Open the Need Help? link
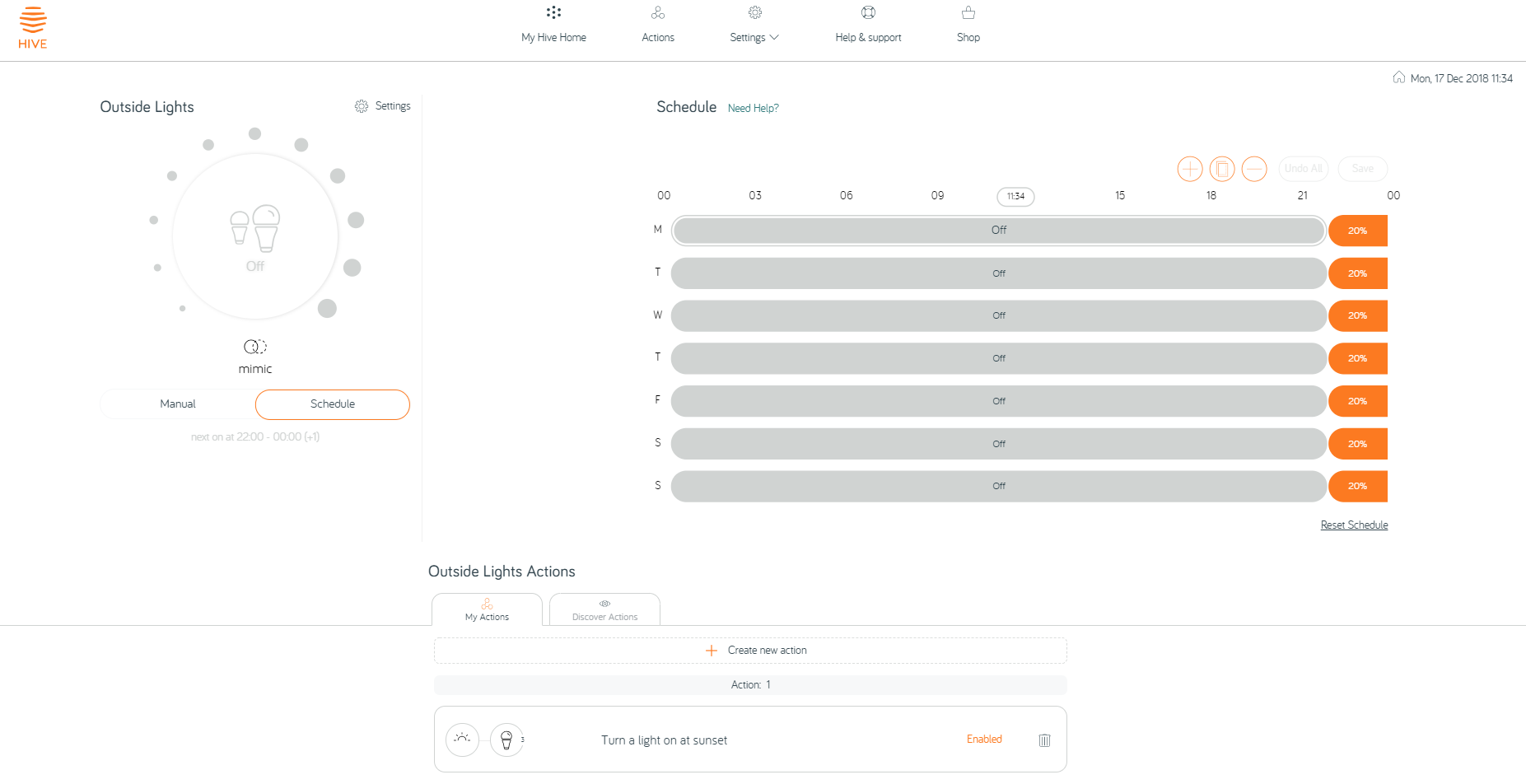The width and height of the screenshot is (1526, 784). pos(753,109)
